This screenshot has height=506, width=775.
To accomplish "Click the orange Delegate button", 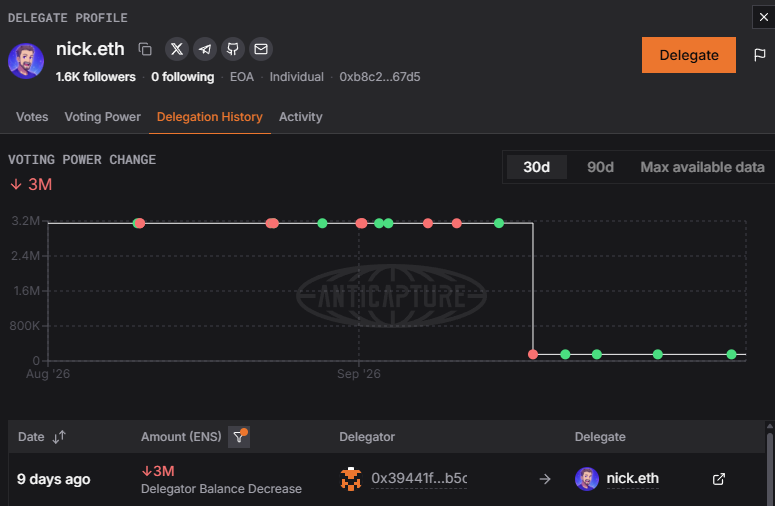I will click(689, 55).
